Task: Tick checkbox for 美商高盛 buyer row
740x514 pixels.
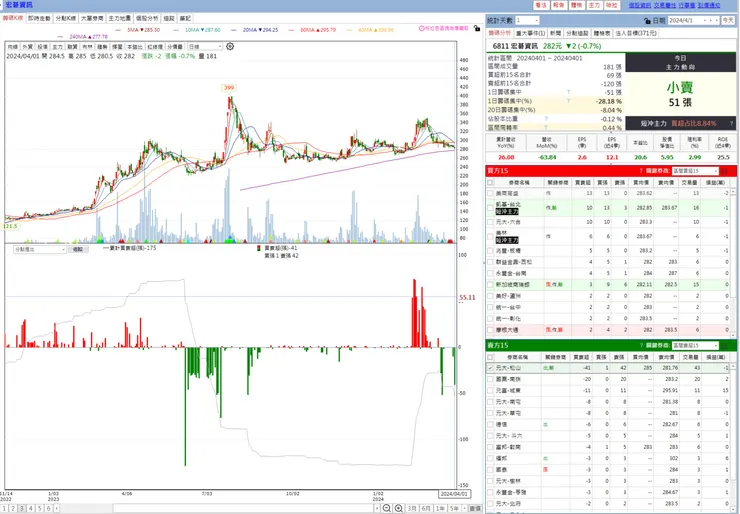Action: 490,193
